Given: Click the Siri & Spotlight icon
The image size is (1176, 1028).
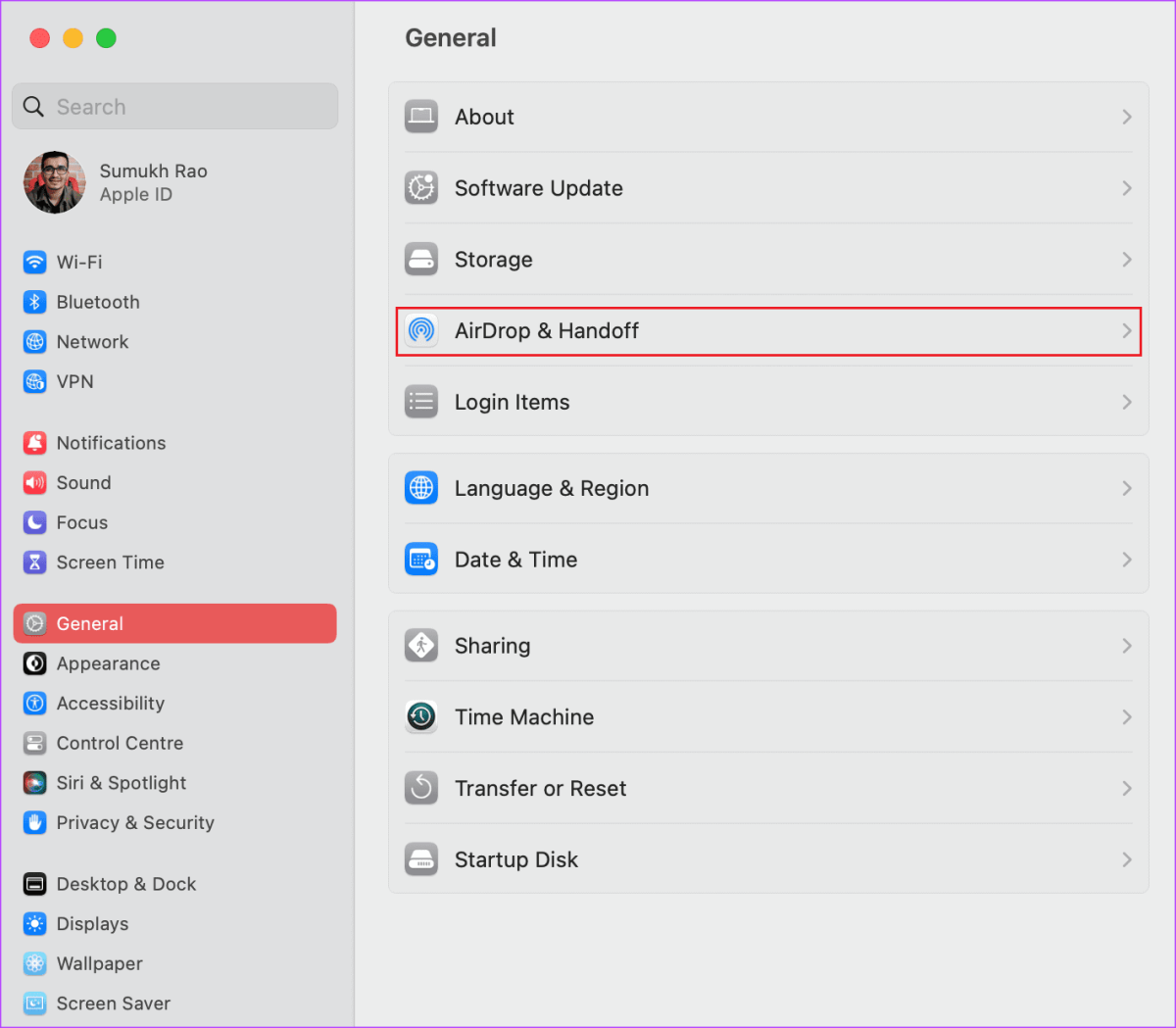Looking at the screenshot, I should 35,783.
